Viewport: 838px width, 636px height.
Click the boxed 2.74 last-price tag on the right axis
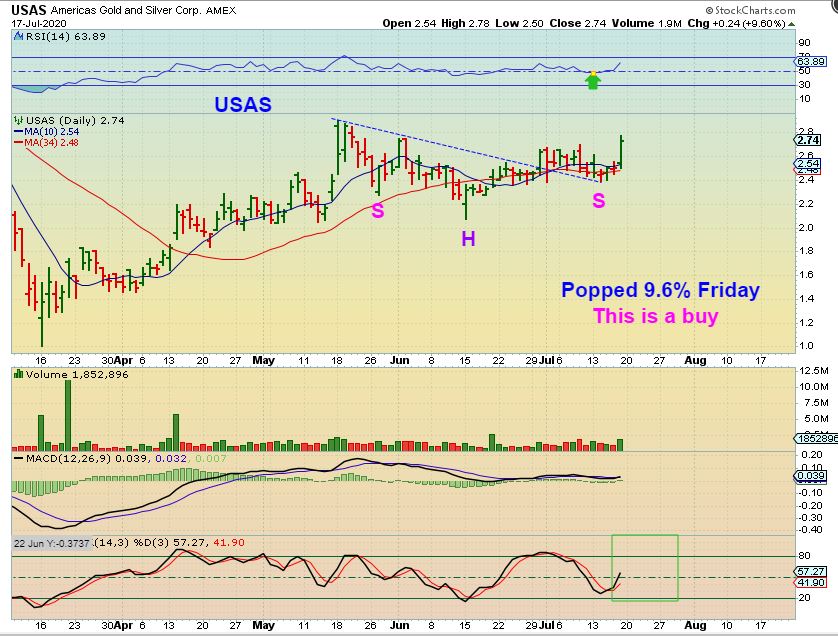(x=808, y=140)
